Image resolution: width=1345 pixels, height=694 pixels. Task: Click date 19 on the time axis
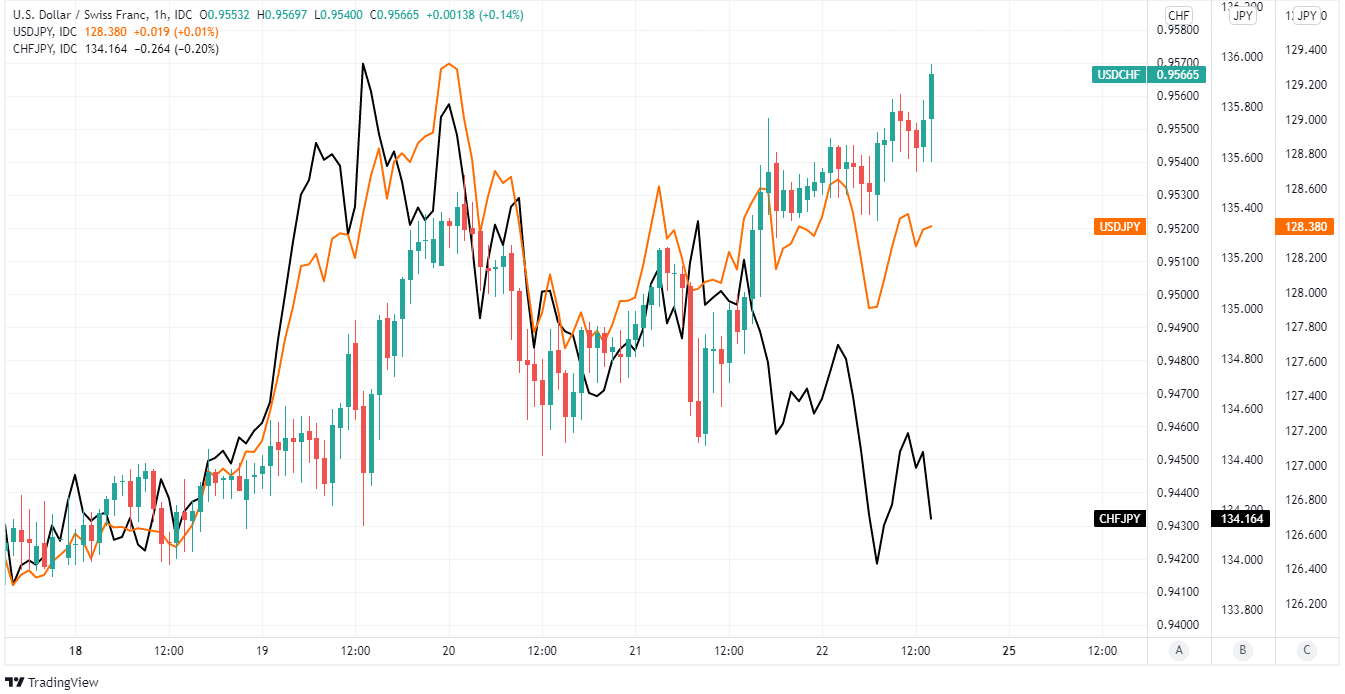(x=262, y=651)
